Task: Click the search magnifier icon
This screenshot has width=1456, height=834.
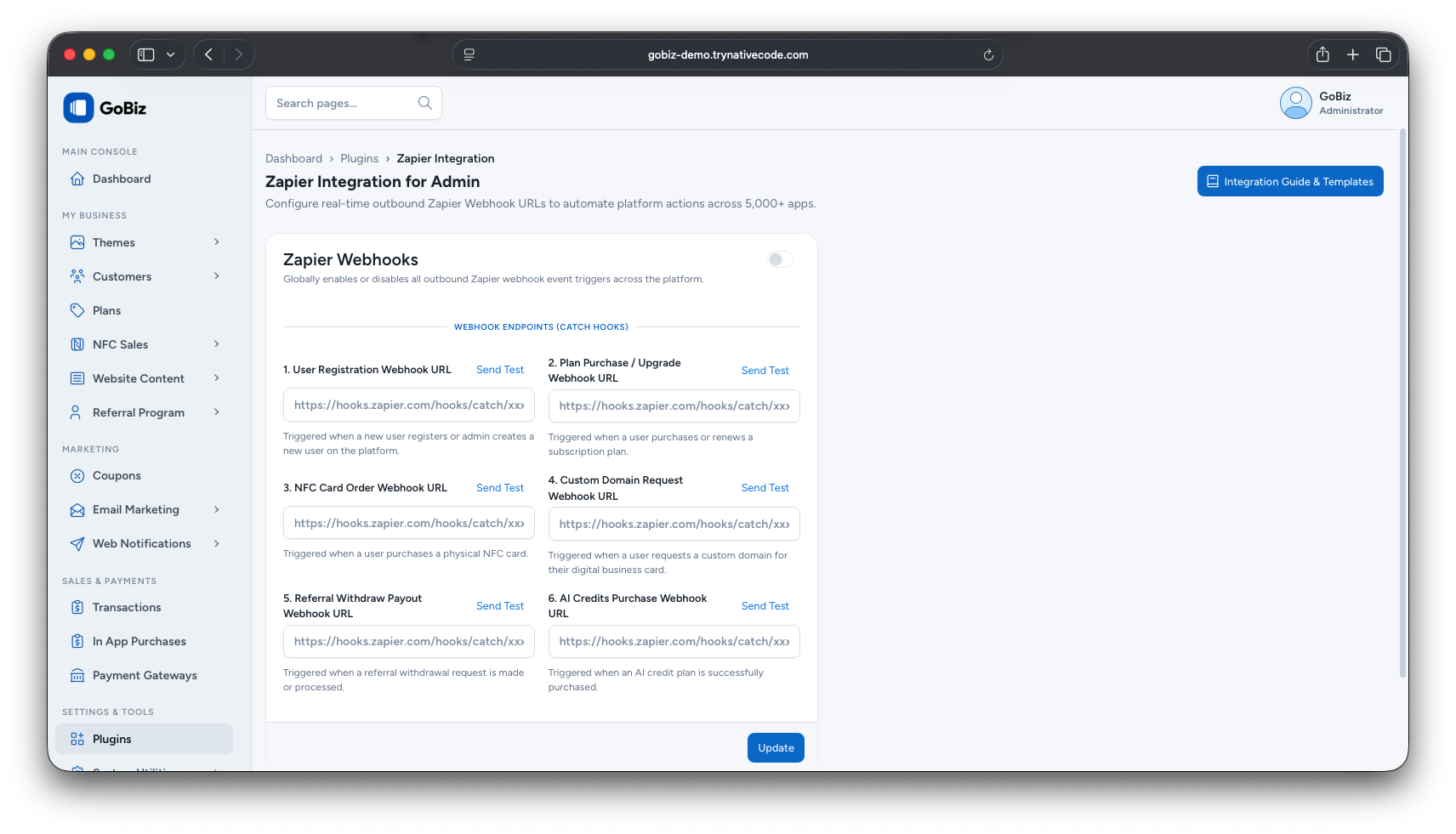Action: click(425, 103)
